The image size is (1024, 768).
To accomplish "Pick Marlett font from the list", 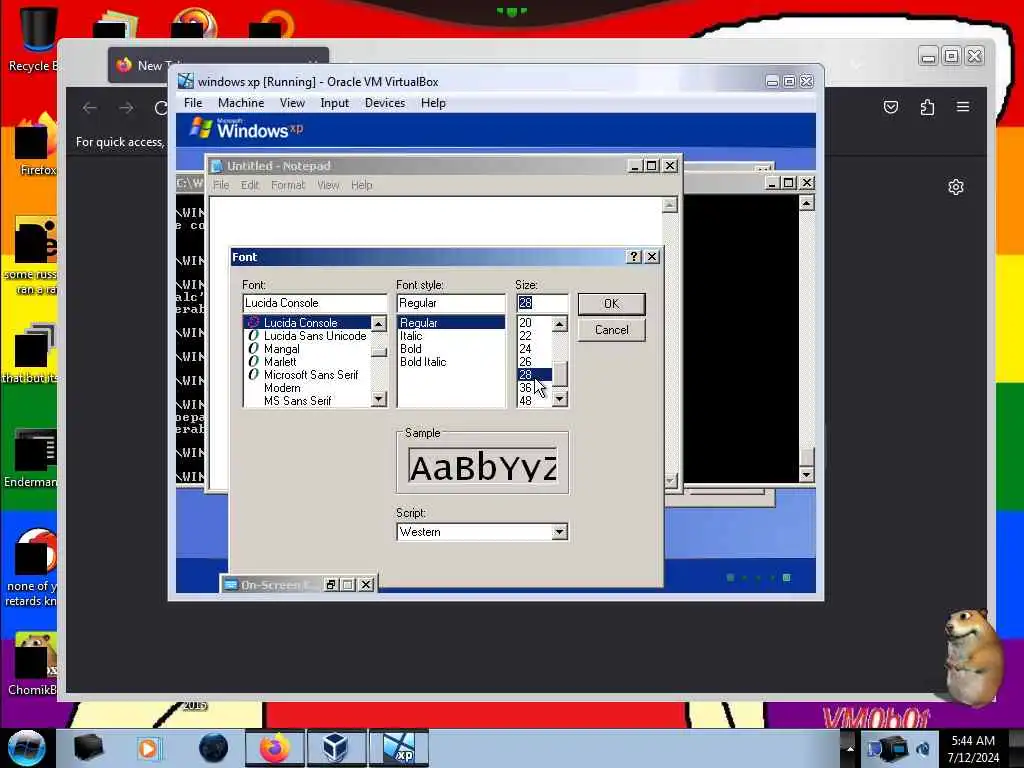I will [x=280, y=362].
